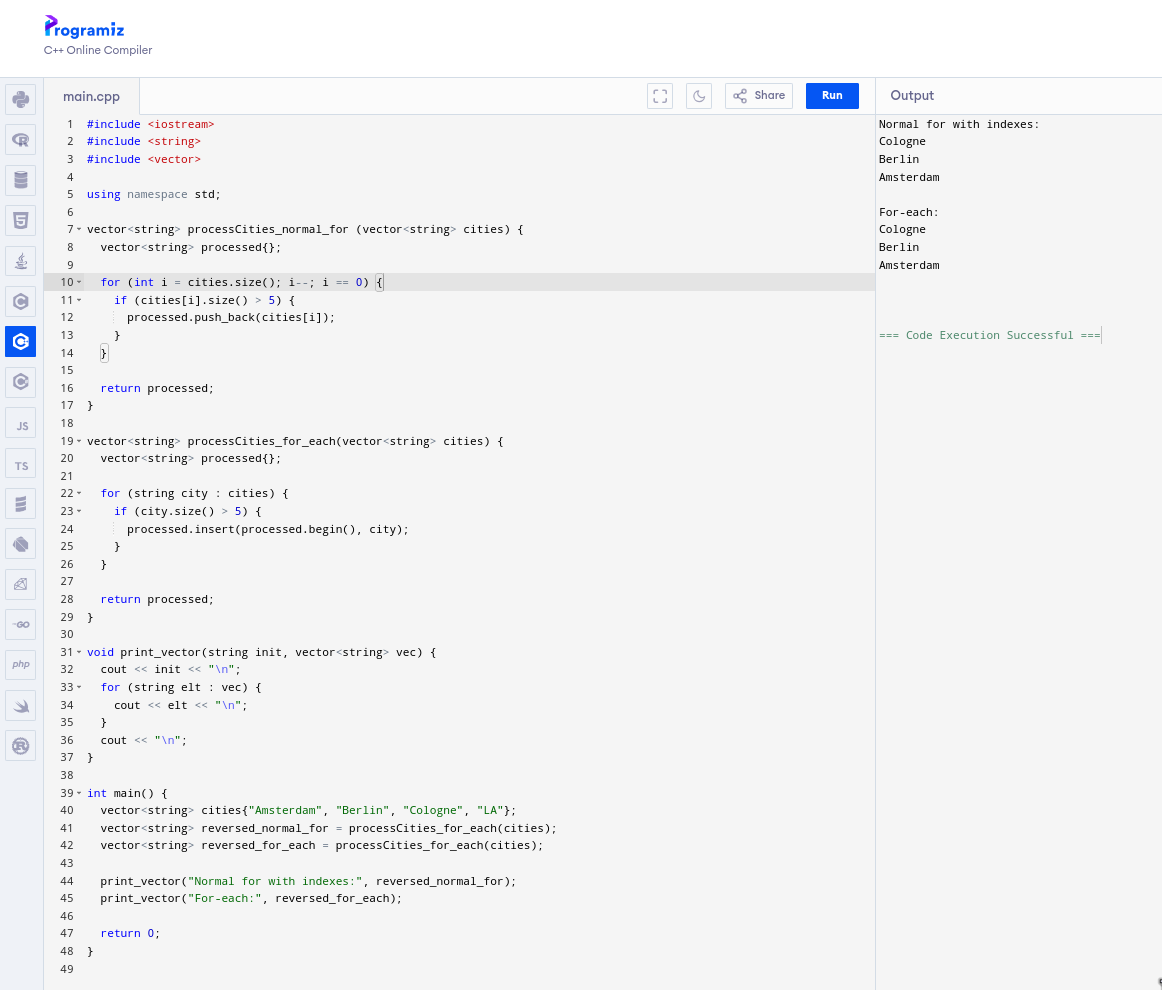Fold processCities_for_each function at line 19
The image size is (1162, 990).
point(79,441)
